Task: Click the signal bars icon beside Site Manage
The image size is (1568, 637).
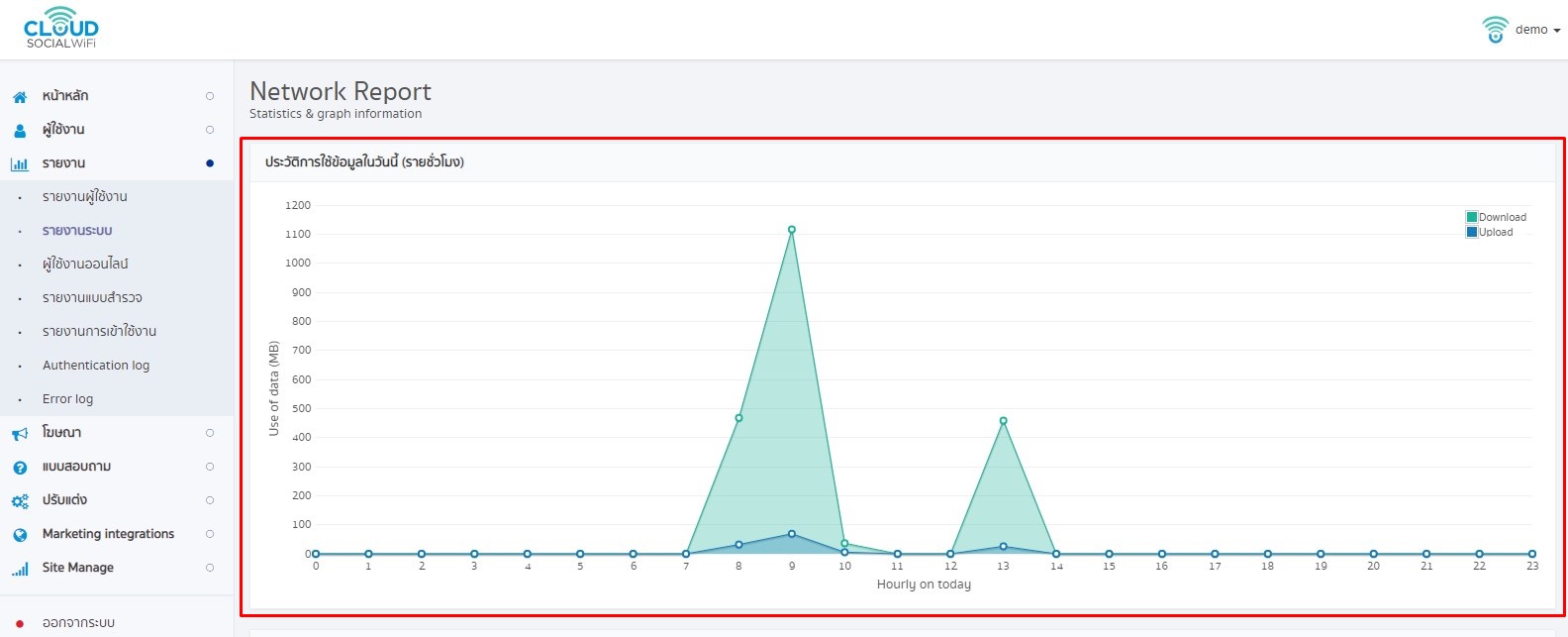Action: pyautogui.click(x=20, y=569)
